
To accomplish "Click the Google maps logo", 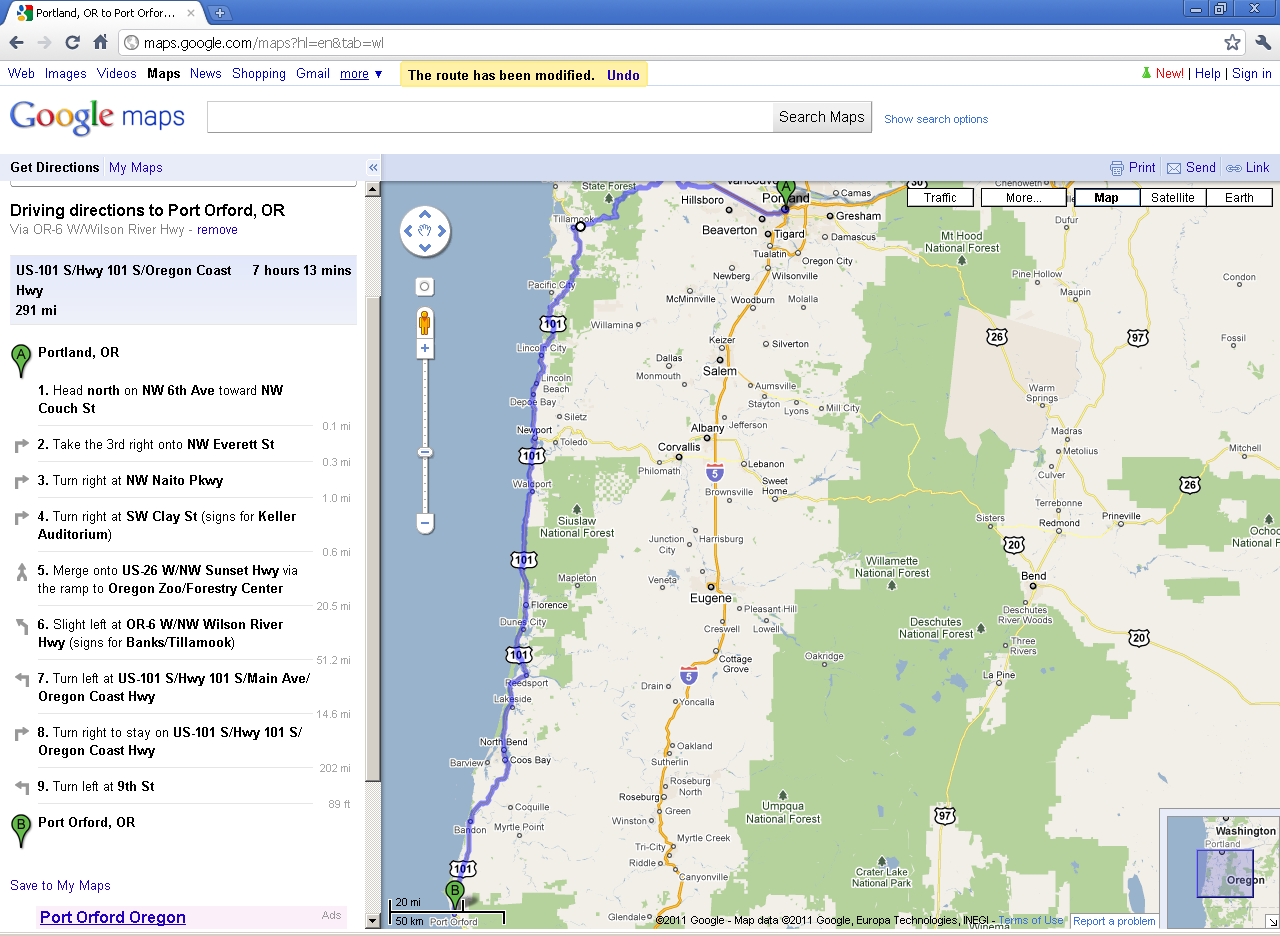I will tap(97, 117).
